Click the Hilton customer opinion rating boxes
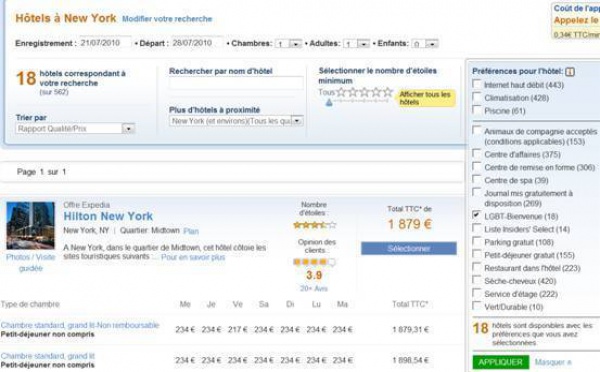Image resolution: width=600 pixels, height=372 pixels. click(x=314, y=262)
